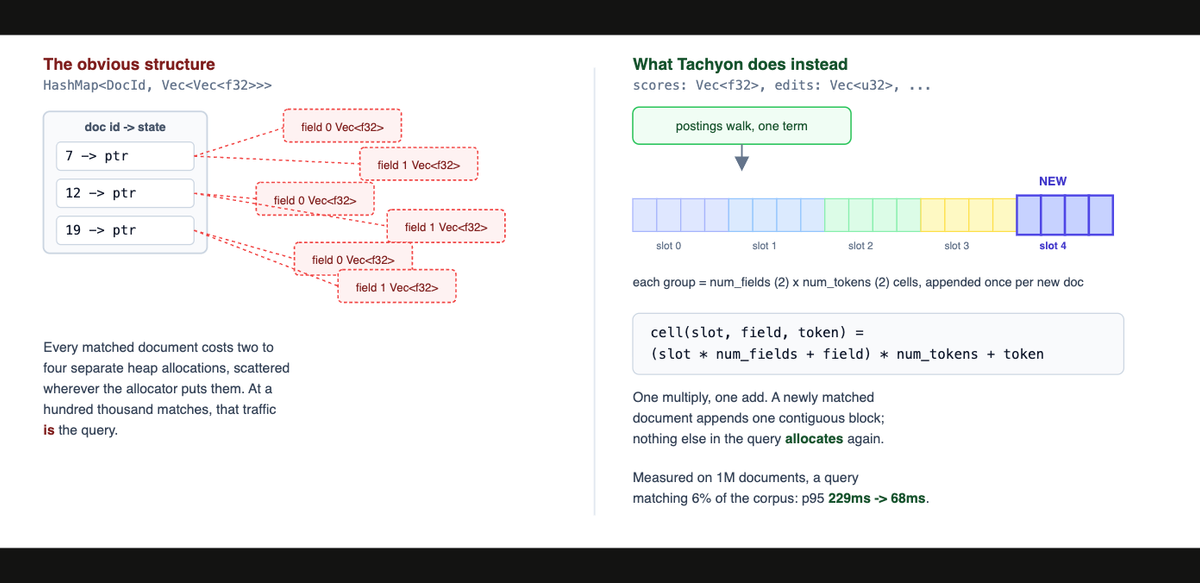Click the 'p95 229ms -> 68ms' result text

(x=866, y=497)
